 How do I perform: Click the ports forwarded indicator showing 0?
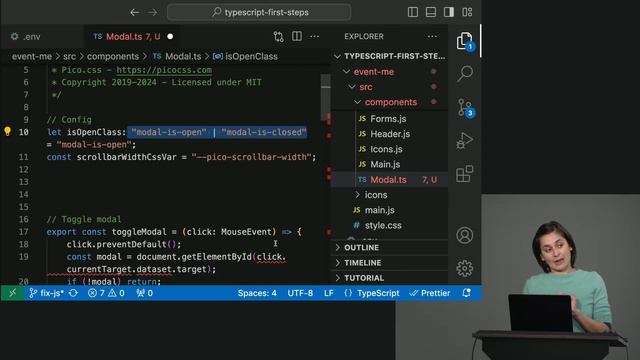coord(144,293)
